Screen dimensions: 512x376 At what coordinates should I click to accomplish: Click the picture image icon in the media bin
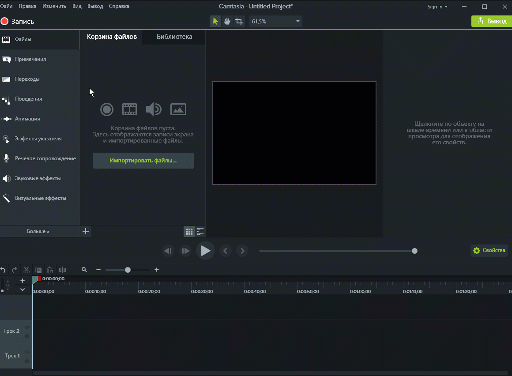178,109
